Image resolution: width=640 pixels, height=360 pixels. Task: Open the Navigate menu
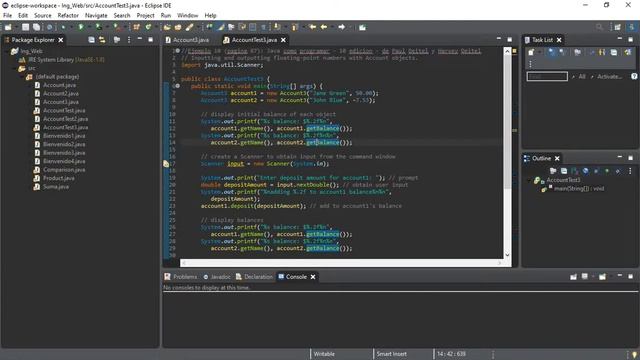[96, 16]
